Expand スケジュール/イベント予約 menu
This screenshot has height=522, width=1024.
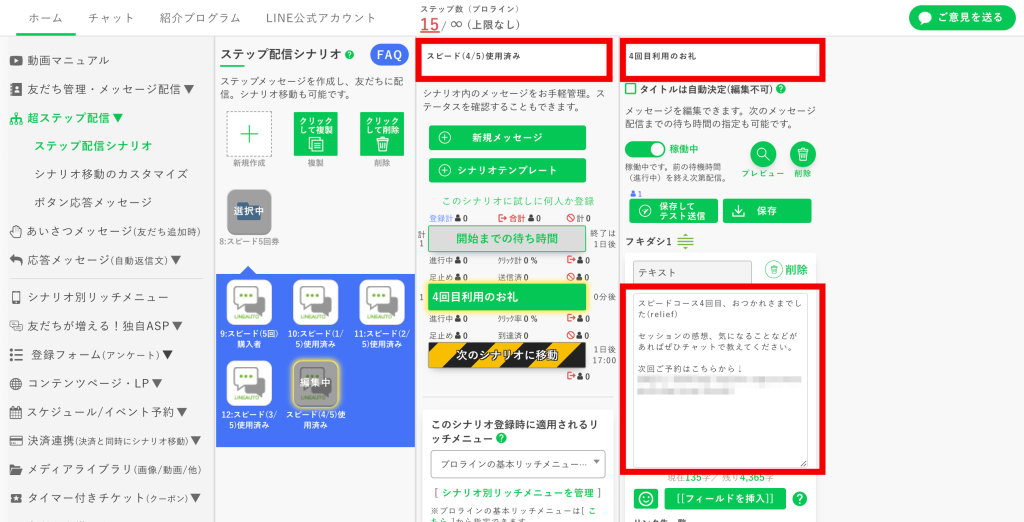click(99, 412)
